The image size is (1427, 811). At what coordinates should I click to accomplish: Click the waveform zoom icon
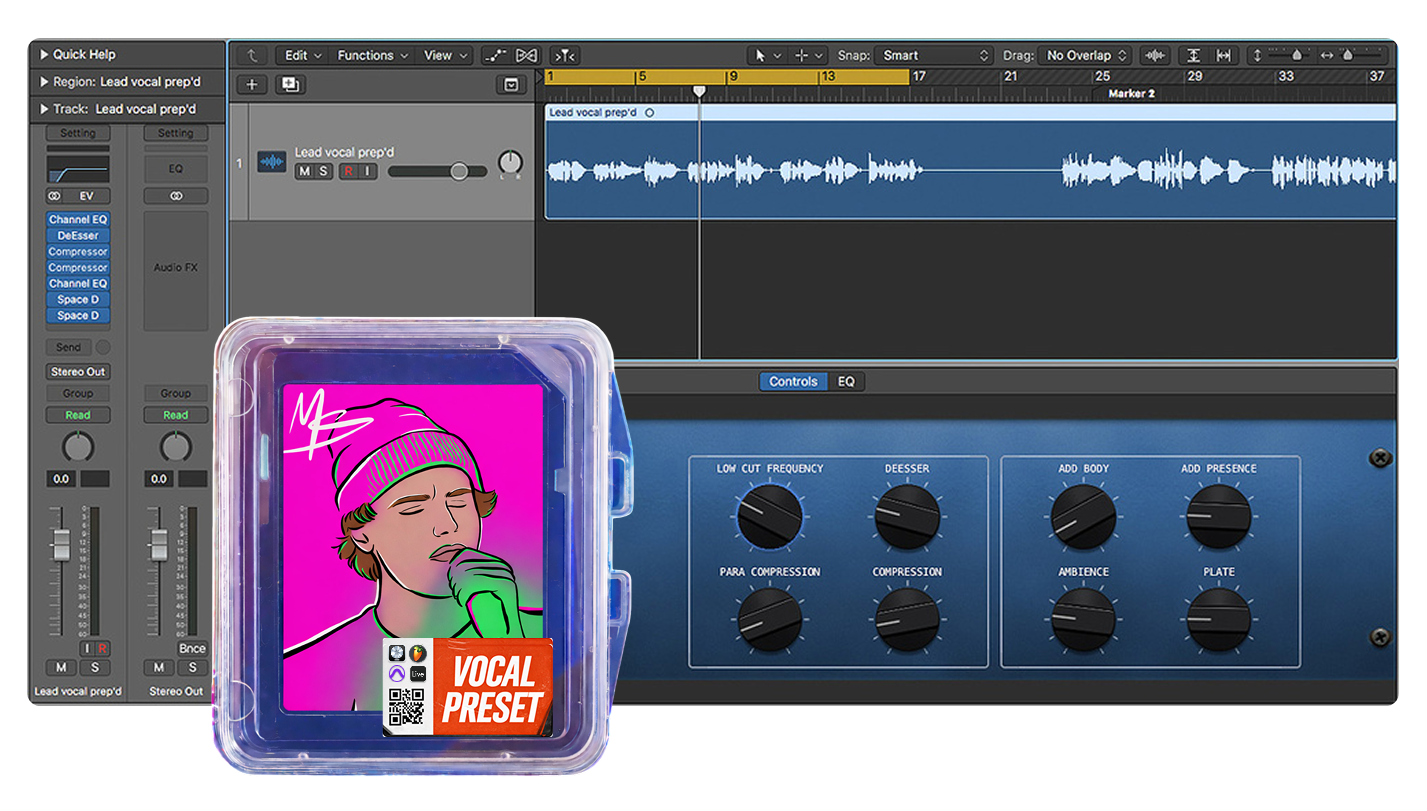point(1156,56)
